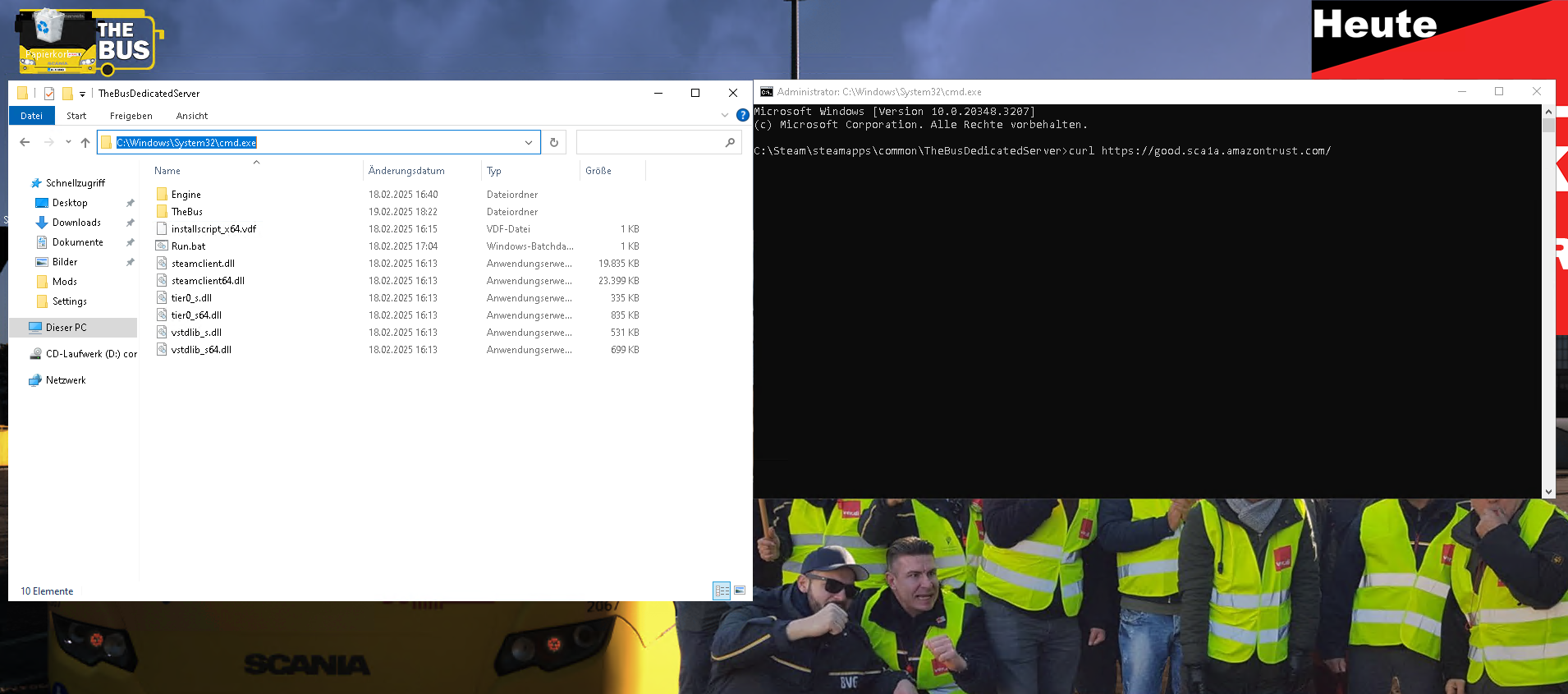The width and height of the screenshot is (1568, 694).
Task: Sort files by Änderungsdatum column
Action: pos(406,171)
